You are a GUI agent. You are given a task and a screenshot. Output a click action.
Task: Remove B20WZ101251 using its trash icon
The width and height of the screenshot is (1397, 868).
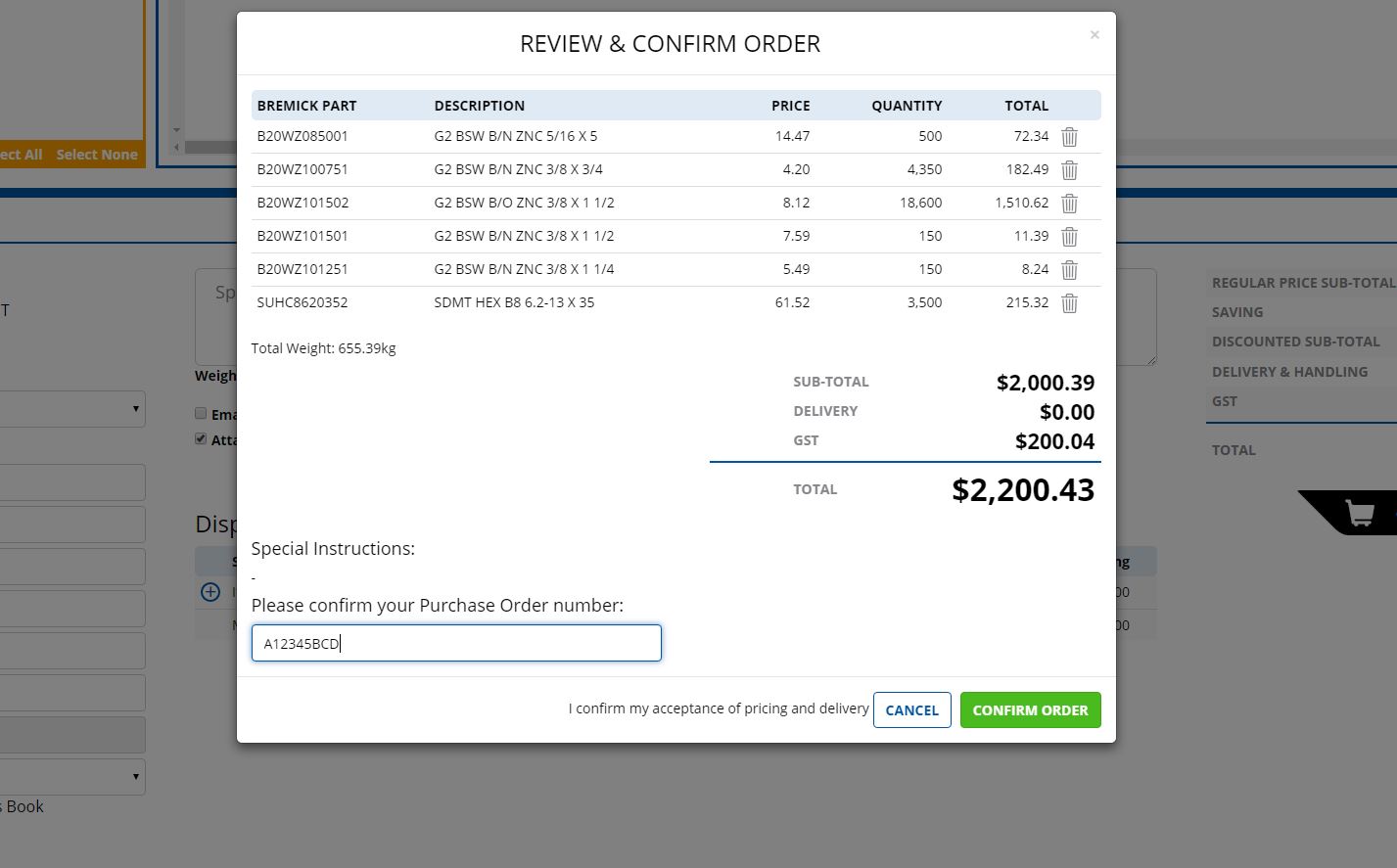coord(1069,270)
